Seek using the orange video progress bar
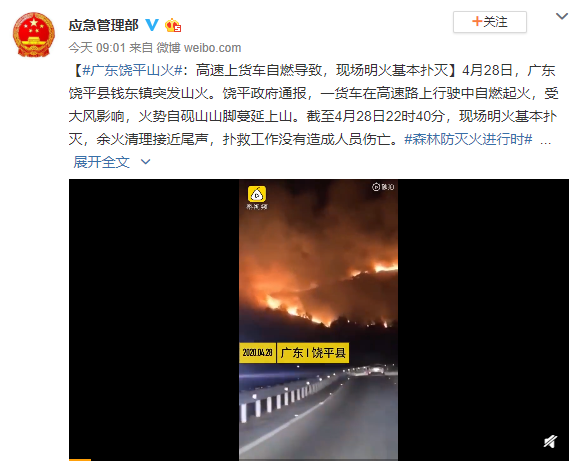 pyautogui.click(x=80, y=460)
